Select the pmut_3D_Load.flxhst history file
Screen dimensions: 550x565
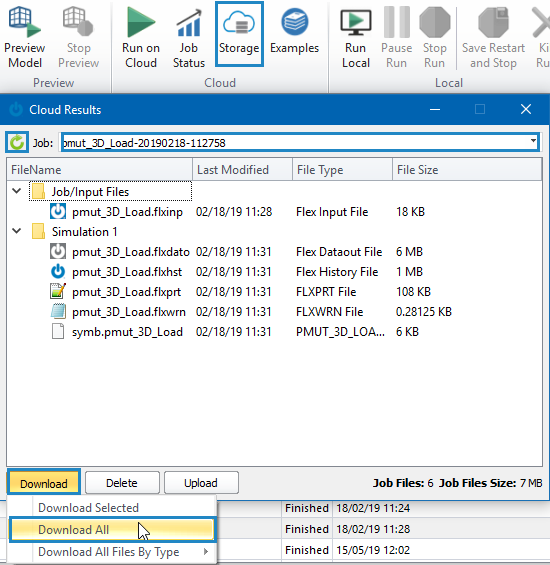click(x=127, y=272)
